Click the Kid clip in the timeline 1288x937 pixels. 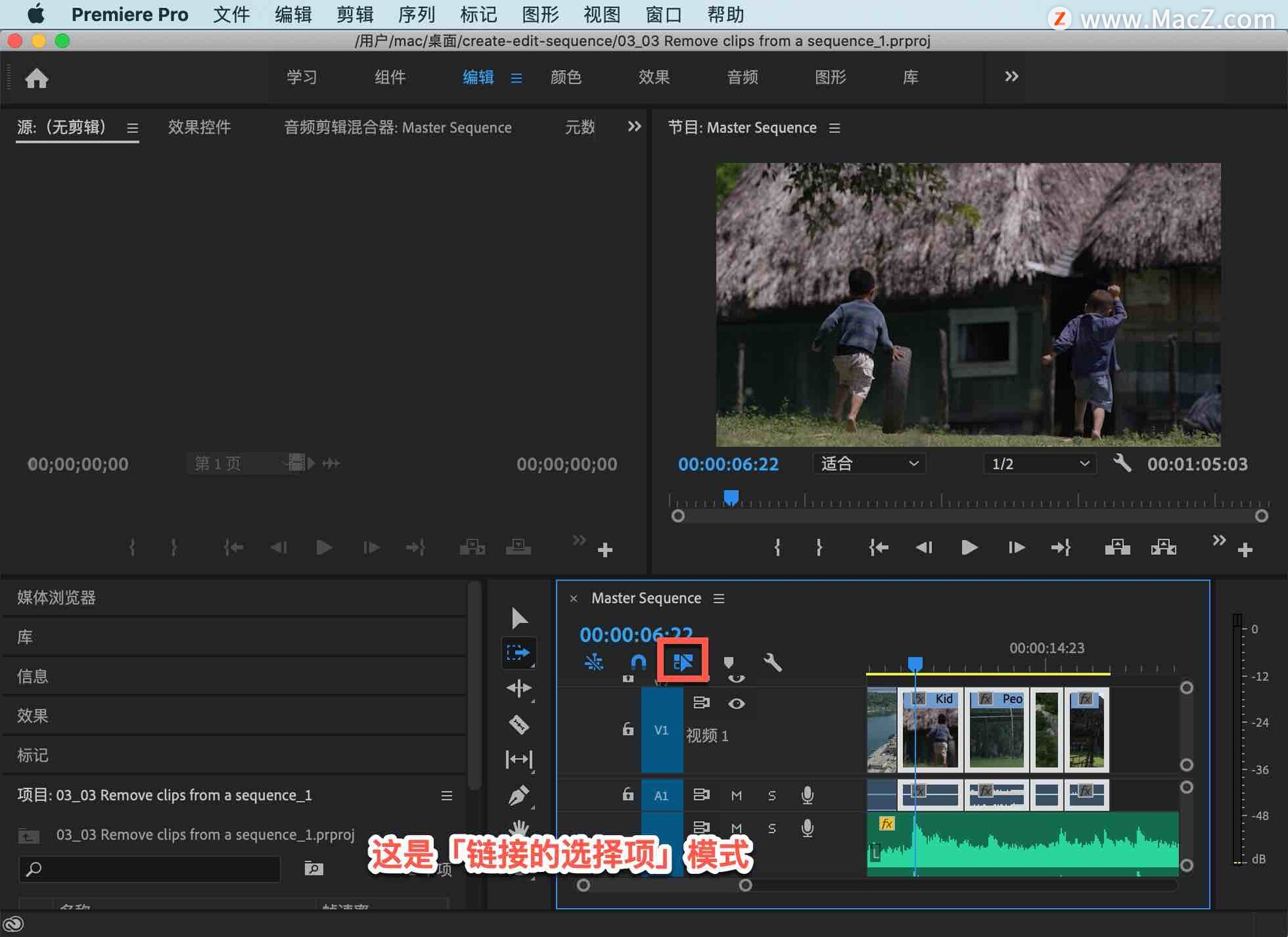tap(931, 731)
